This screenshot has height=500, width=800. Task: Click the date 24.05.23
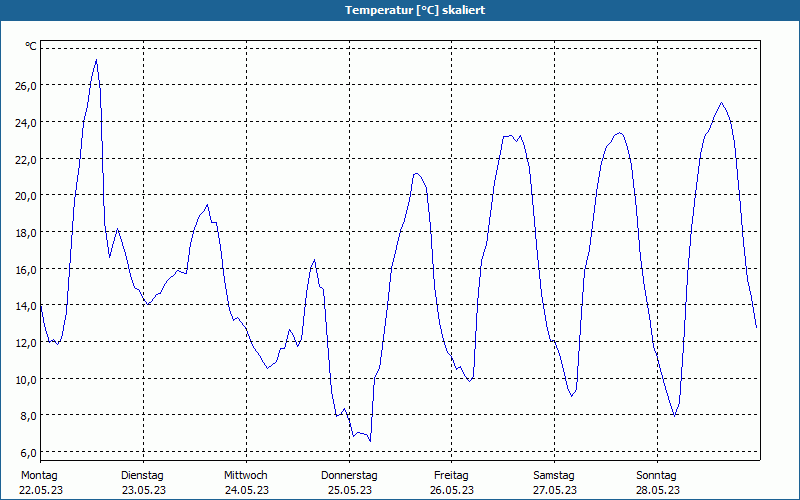click(247, 490)
